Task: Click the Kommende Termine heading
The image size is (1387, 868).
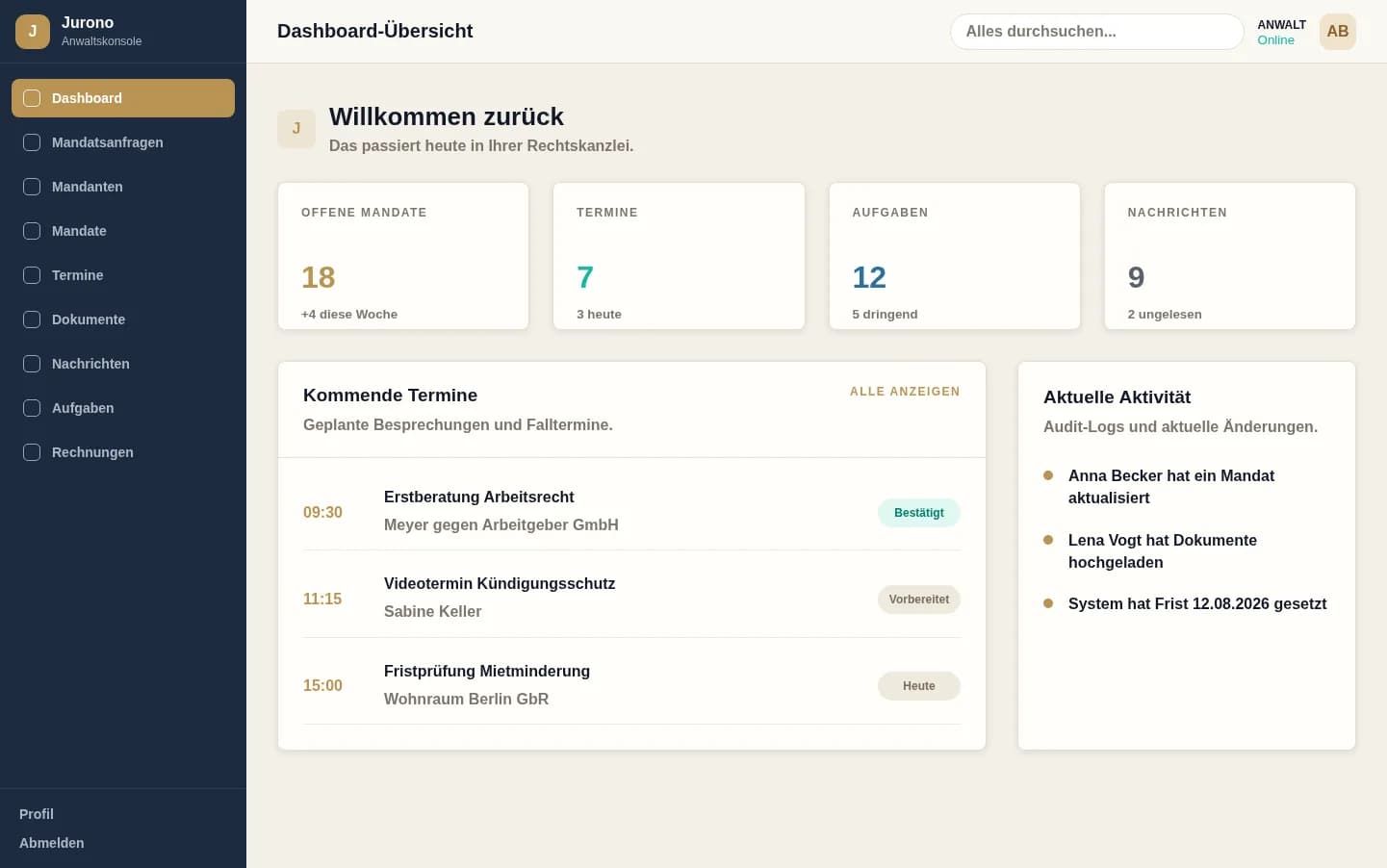Action: [390, 396]
